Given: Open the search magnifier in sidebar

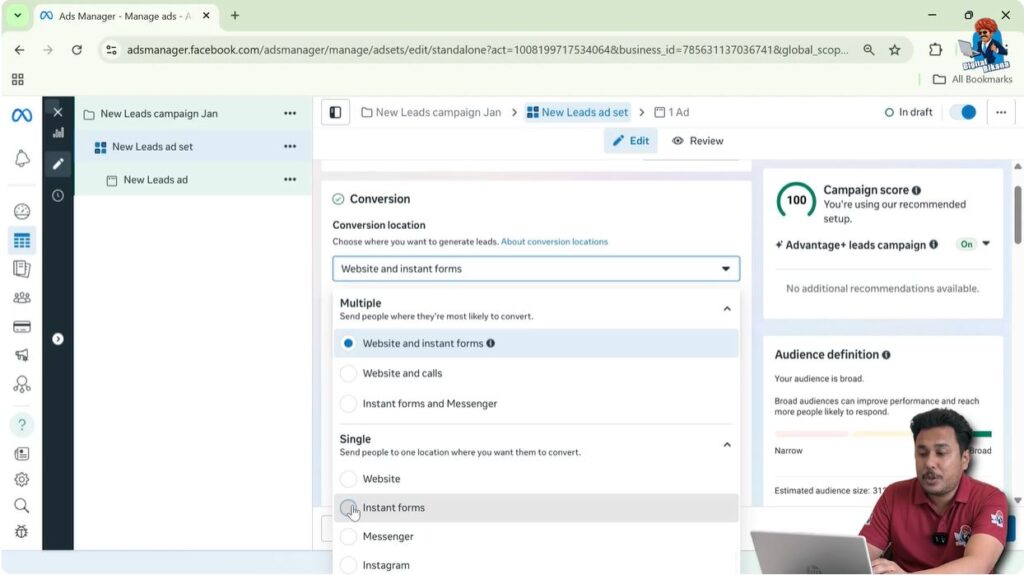Looking at the screenshot, I should click(x=22, y=506).
